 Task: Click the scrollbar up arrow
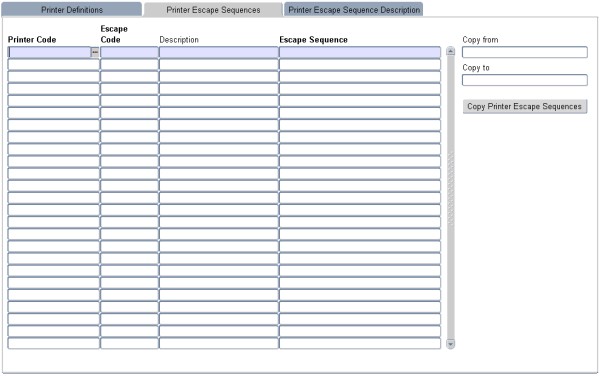point(451,51)
